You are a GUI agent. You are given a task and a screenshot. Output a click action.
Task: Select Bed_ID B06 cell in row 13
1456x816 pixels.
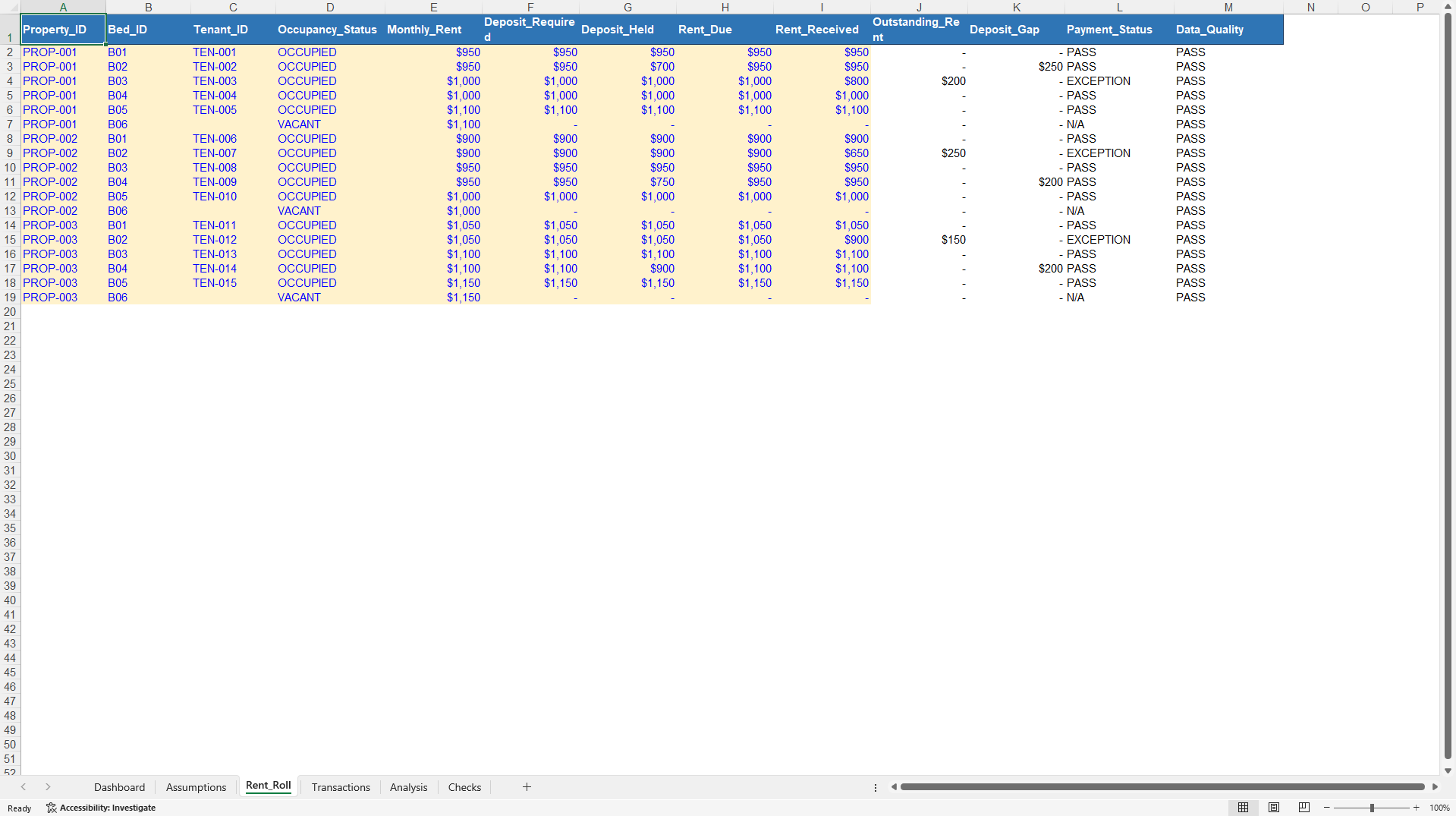click(148, 211)
